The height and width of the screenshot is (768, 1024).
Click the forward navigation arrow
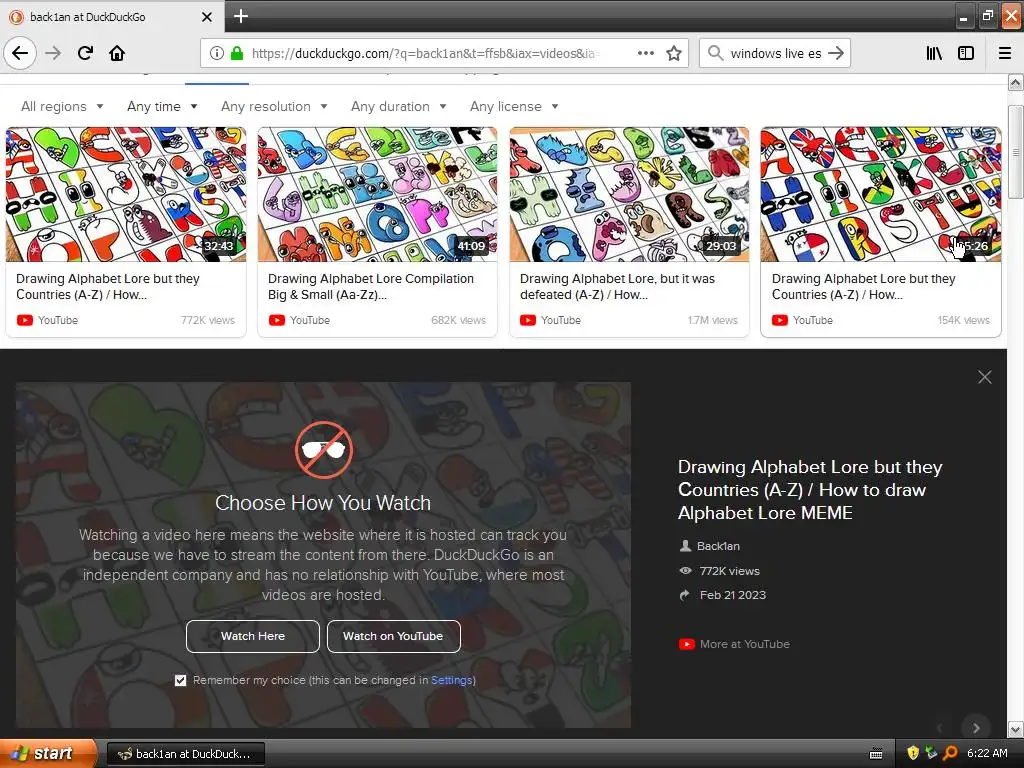click(x=53, y=53)
